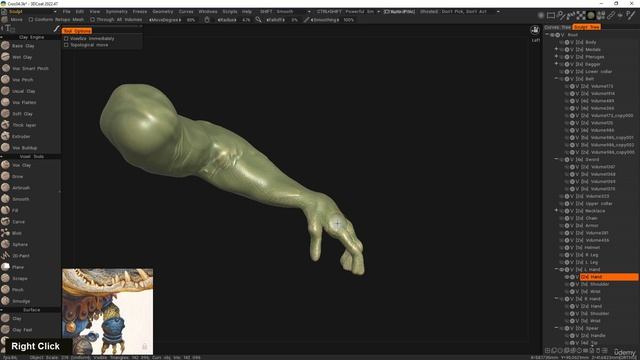Click the sphere shading icon in top toolbar
640x360 pixels.
click(591, 16)
